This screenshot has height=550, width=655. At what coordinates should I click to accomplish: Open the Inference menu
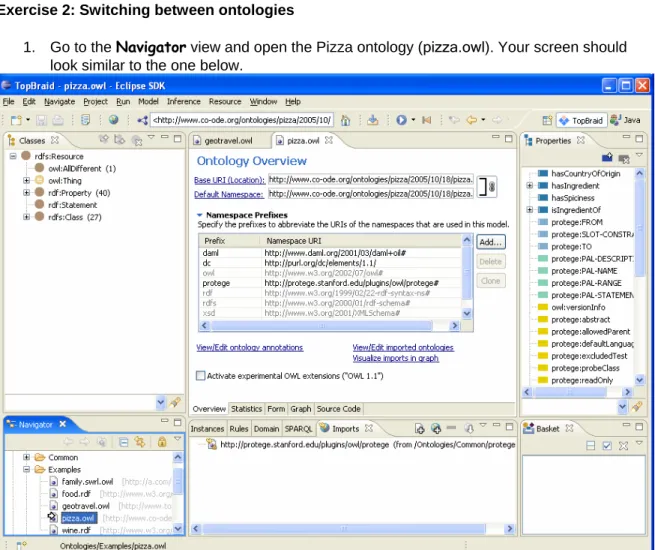183,101
